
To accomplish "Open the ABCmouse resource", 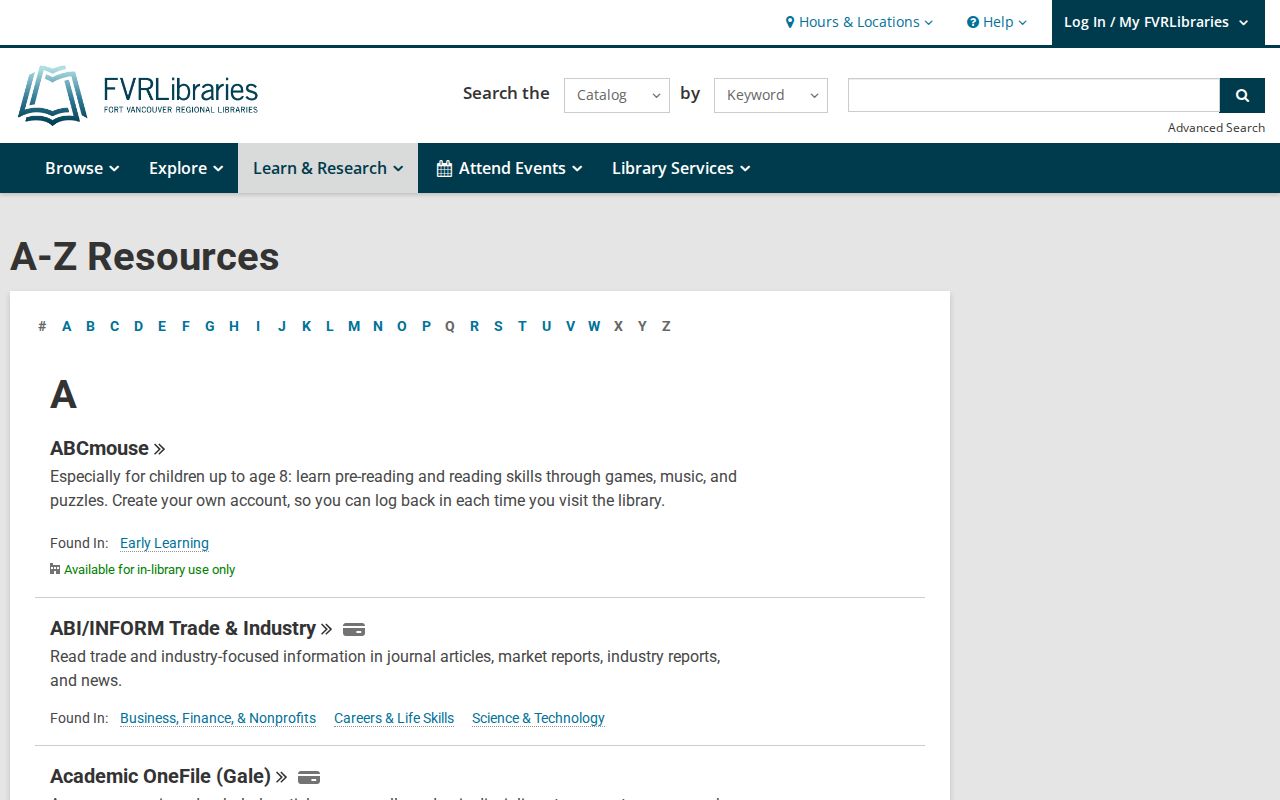I will click(x=107, y=448).
